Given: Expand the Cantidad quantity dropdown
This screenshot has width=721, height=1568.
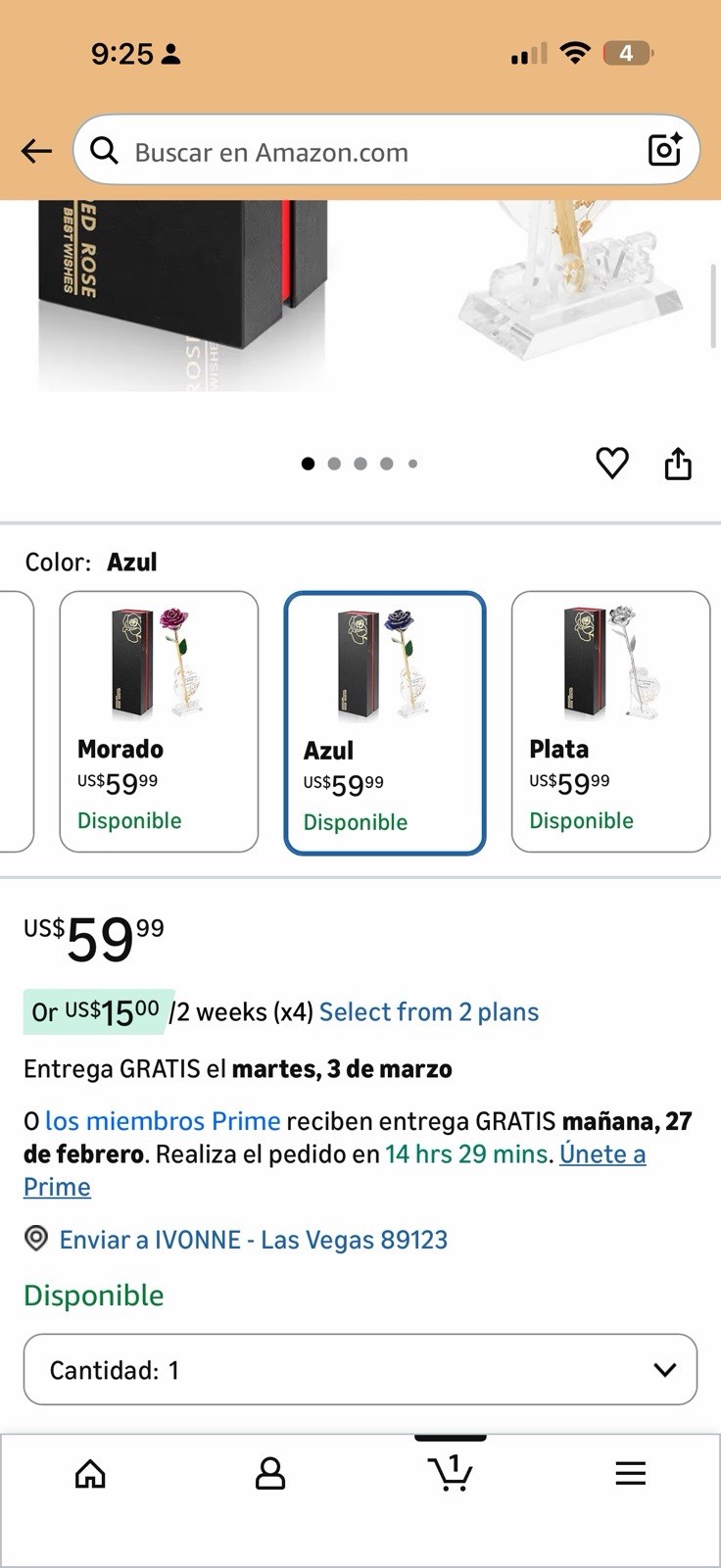Looking at the screenshot, I should click(360, 1369).
